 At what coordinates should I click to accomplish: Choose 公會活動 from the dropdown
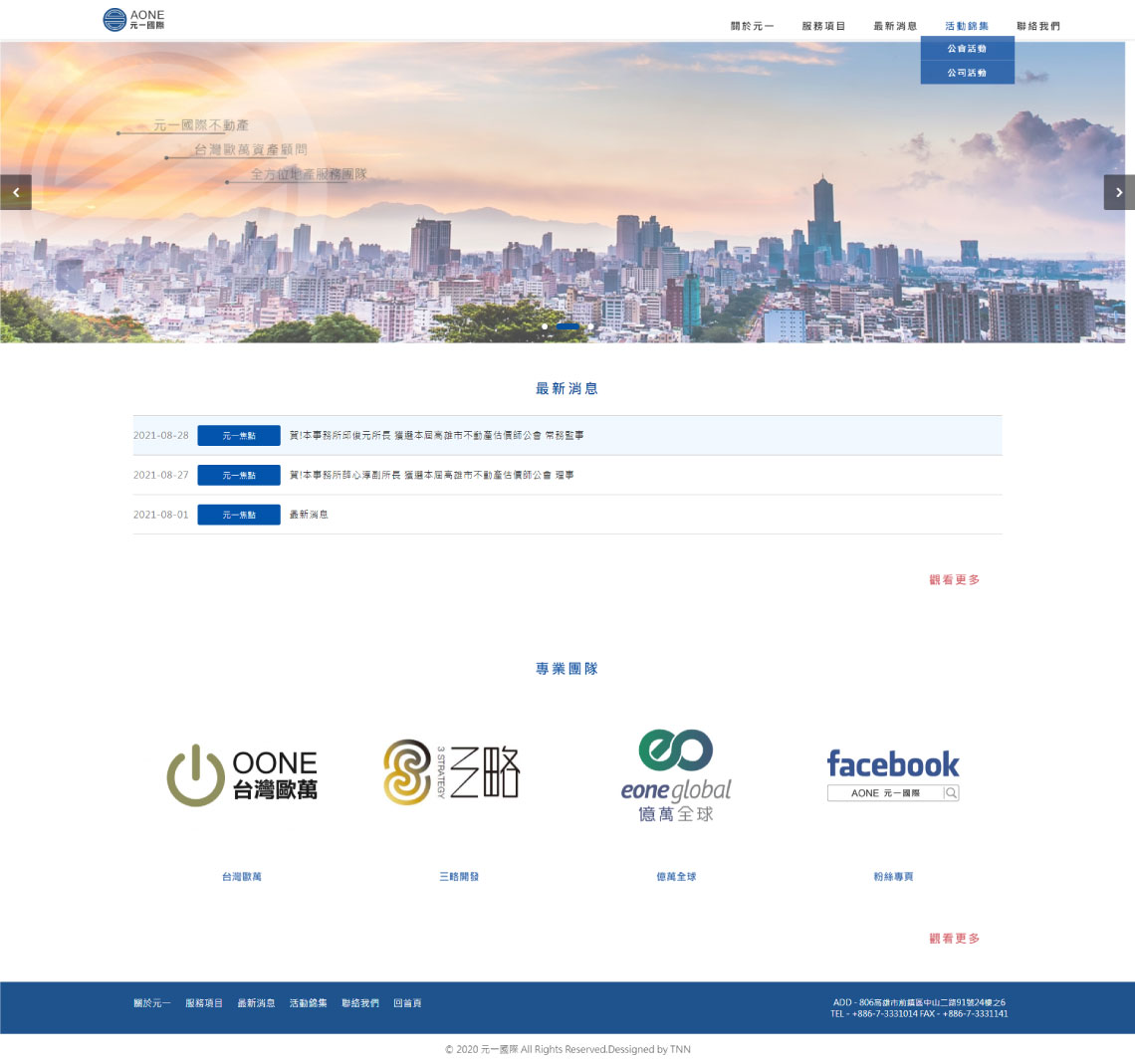coord(967,49)
